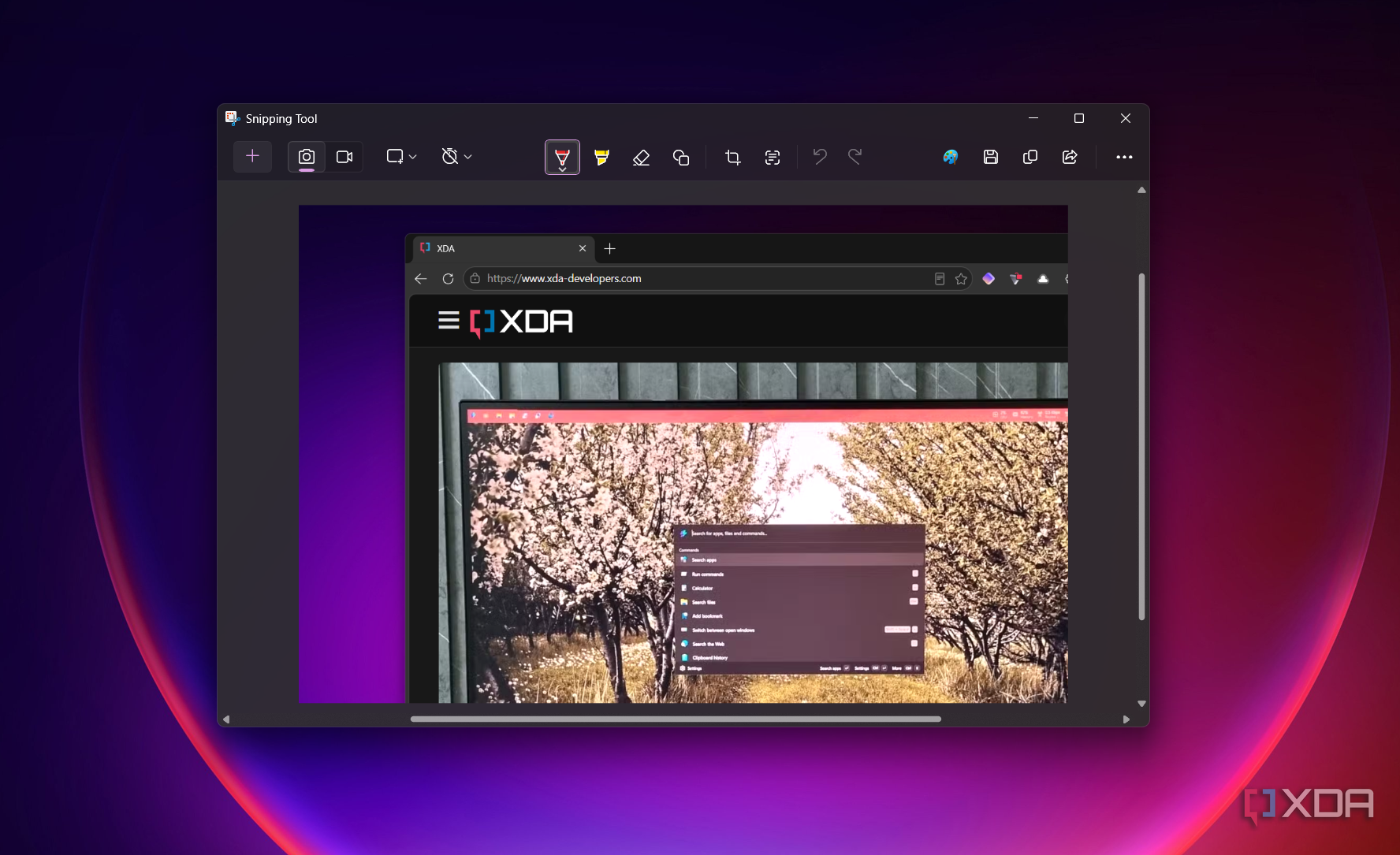Open the See more three-dots menu
1400x855 pixels.
pos(1124,157)
